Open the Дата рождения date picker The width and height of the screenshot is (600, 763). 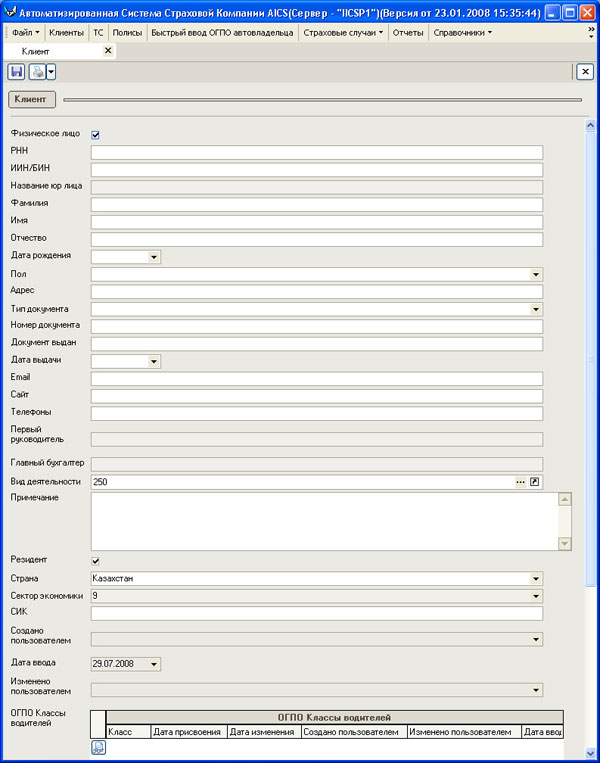click(154, 257)
